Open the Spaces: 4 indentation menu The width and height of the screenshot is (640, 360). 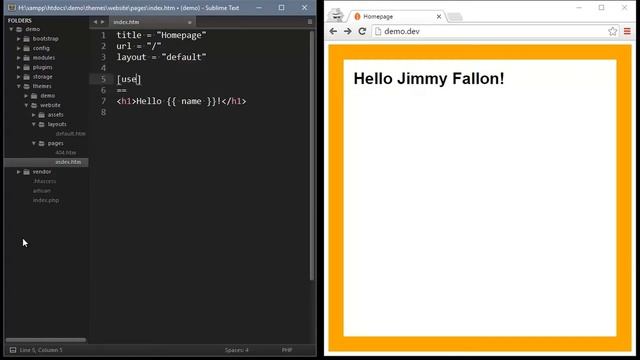[236, 350]
